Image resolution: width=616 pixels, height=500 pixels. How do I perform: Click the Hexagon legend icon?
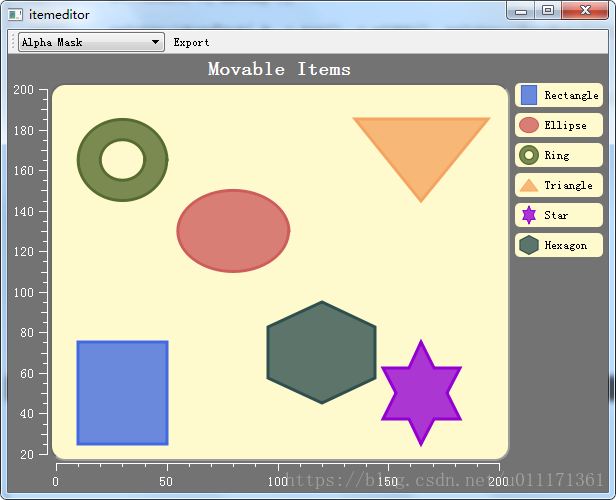(529, 245)
